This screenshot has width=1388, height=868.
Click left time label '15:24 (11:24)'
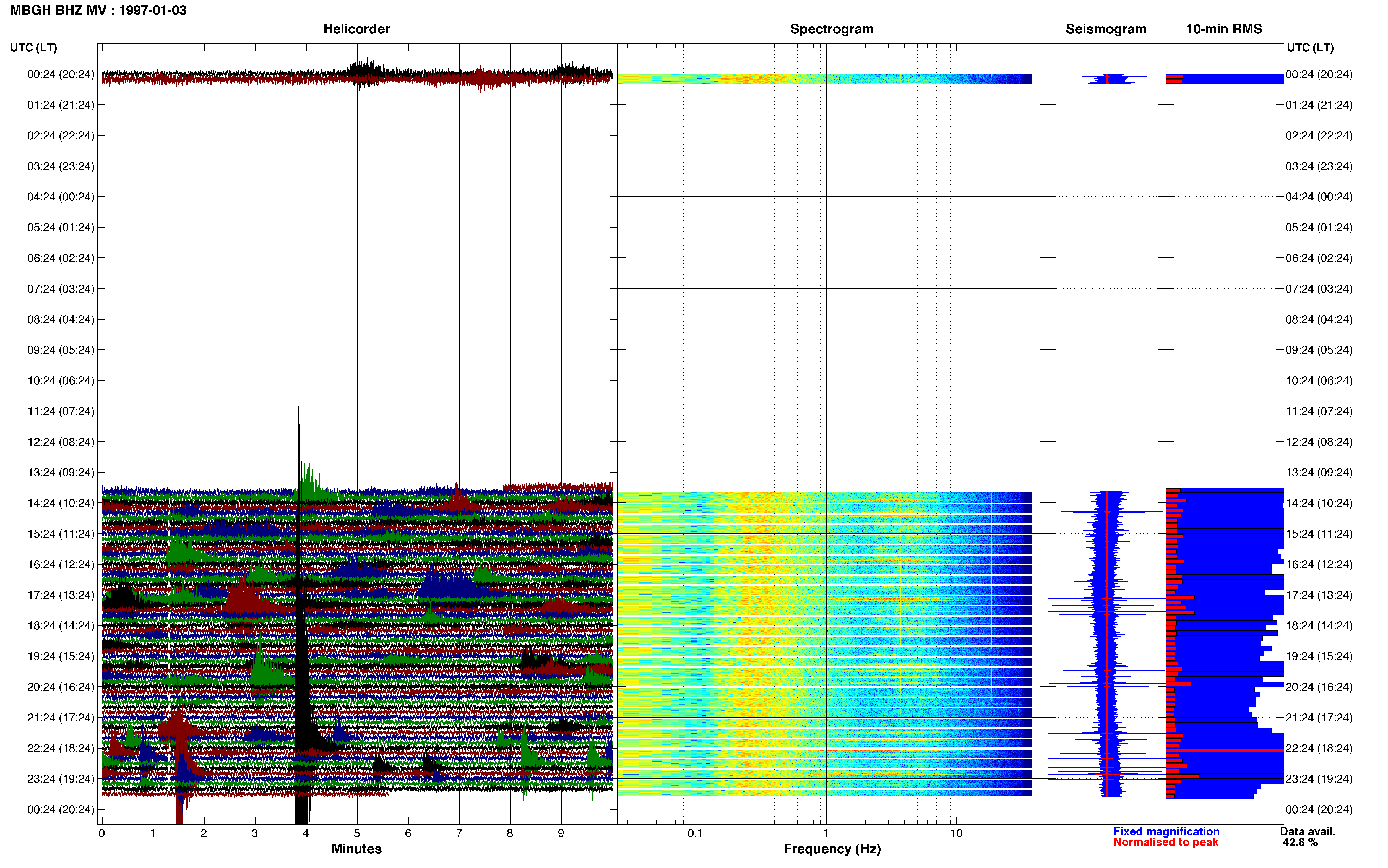coord(61,534)
